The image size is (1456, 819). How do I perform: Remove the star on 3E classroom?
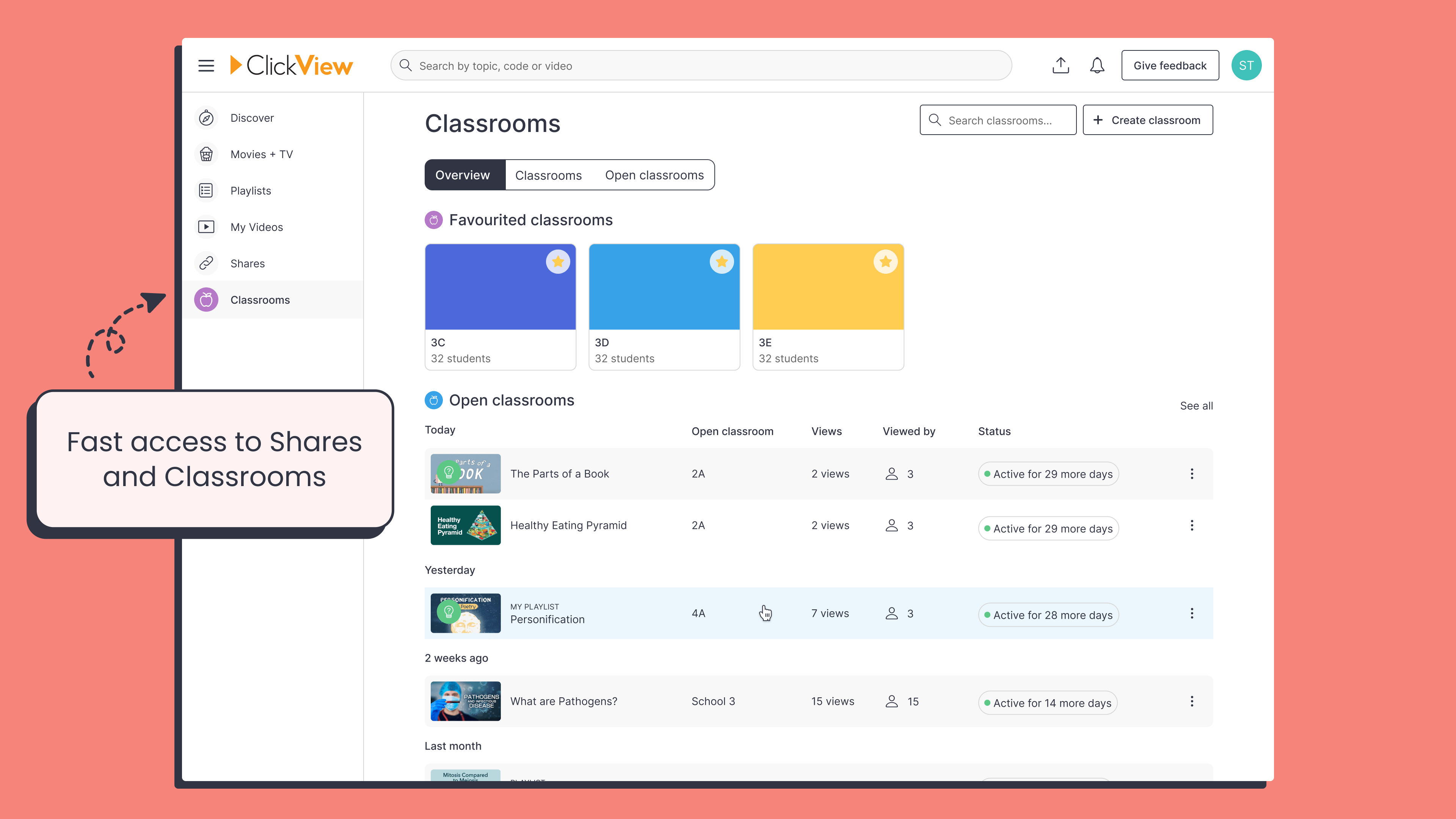pyautogui.click(x=885, y=262)
